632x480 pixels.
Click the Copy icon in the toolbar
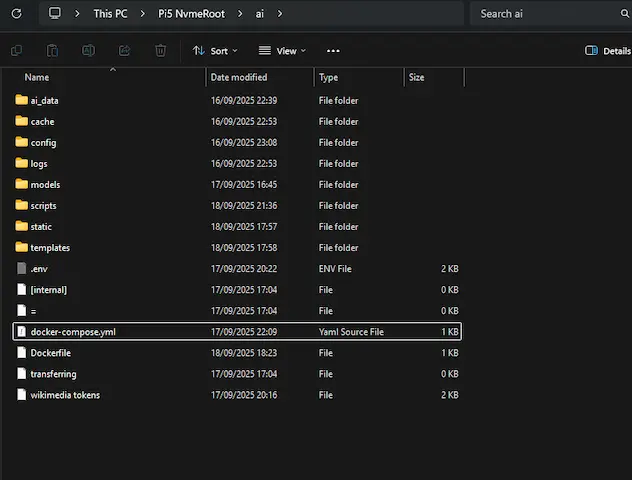[17, 51]
